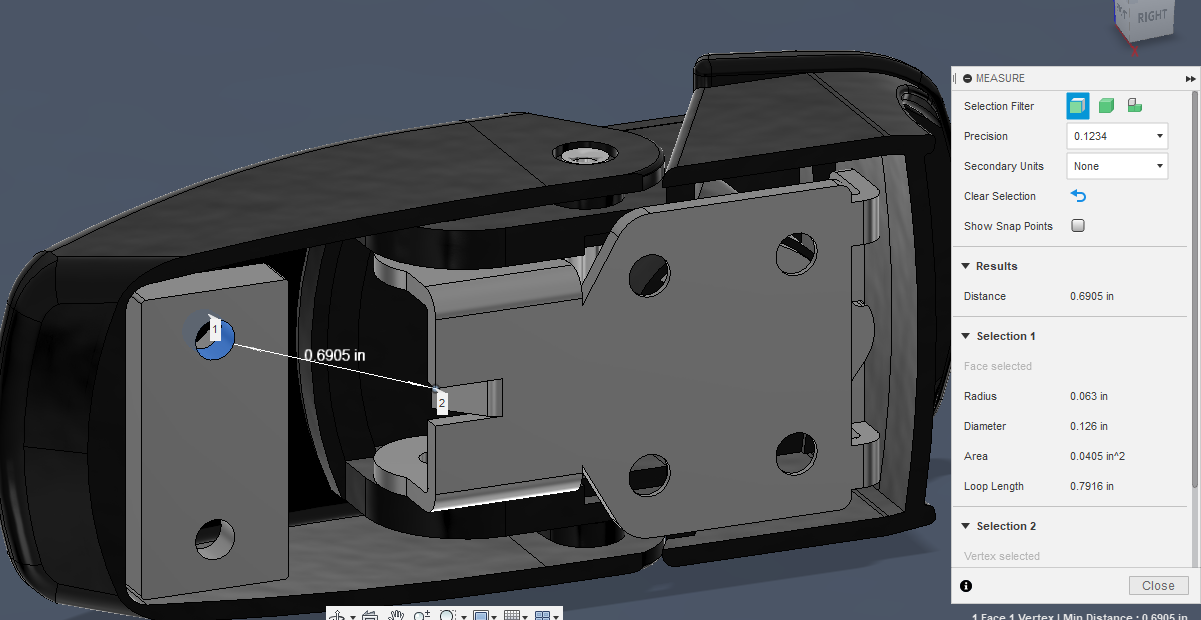Activate the Zoom tool

pos(422,615)
